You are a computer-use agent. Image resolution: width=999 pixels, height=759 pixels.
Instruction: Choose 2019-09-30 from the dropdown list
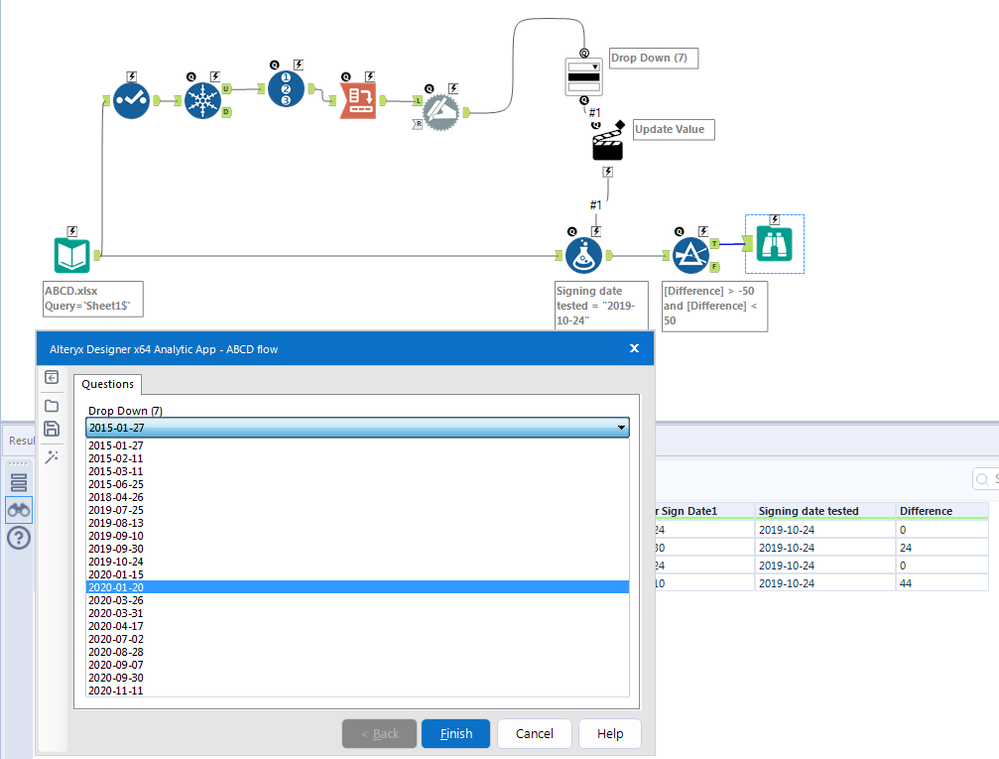[357, 549]
